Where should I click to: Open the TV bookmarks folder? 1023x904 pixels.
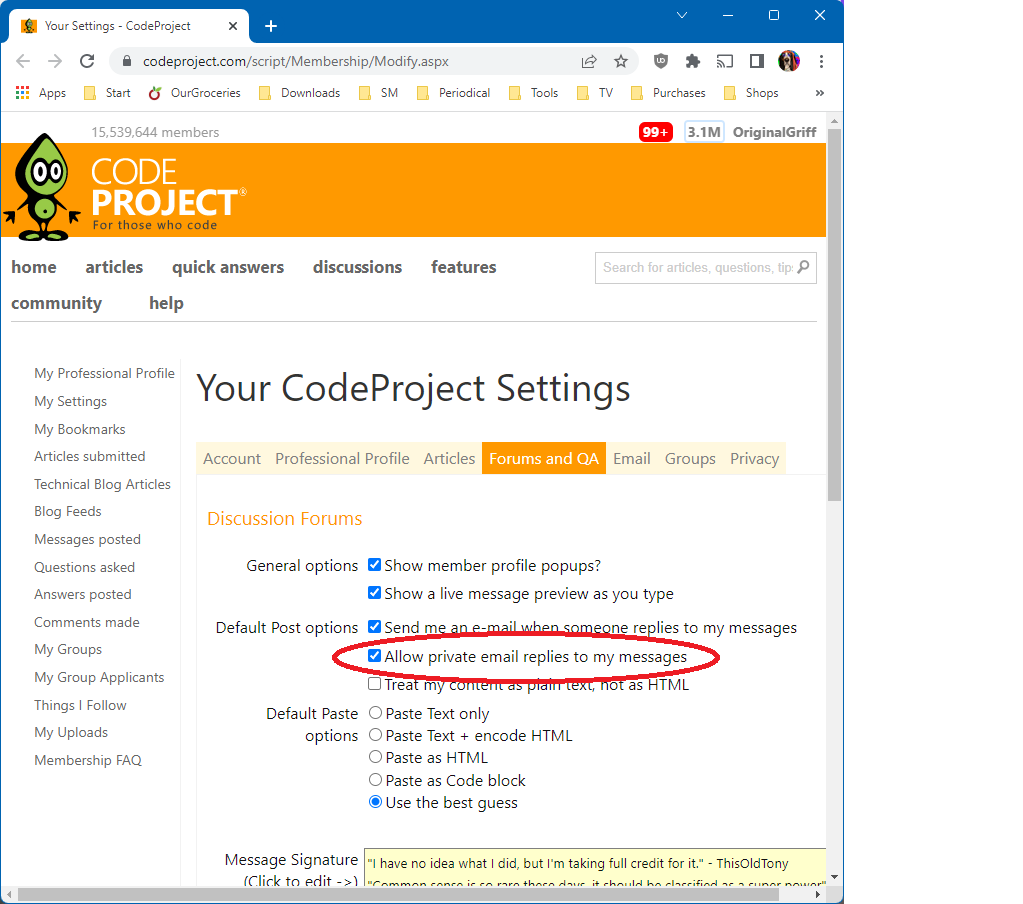pyautogui.click(x=595, y=93)
